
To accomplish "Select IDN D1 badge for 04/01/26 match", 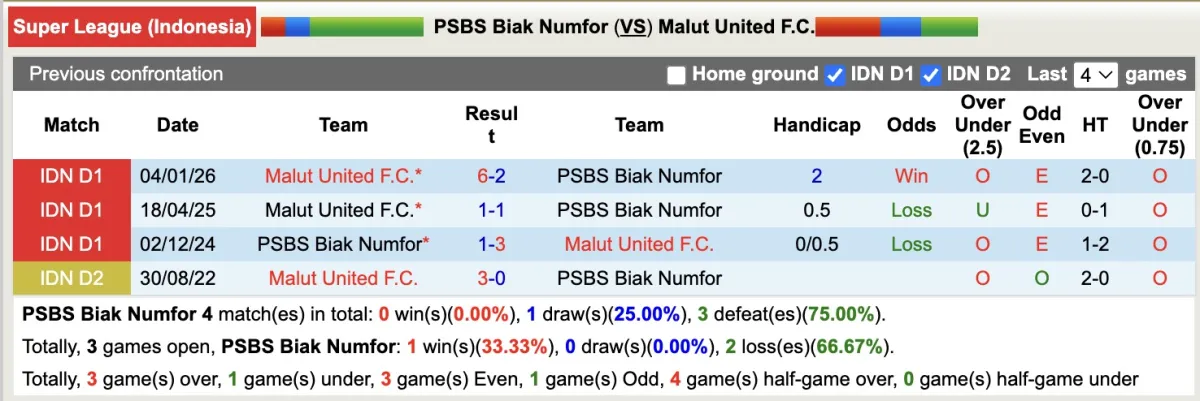I will [71, 176].
